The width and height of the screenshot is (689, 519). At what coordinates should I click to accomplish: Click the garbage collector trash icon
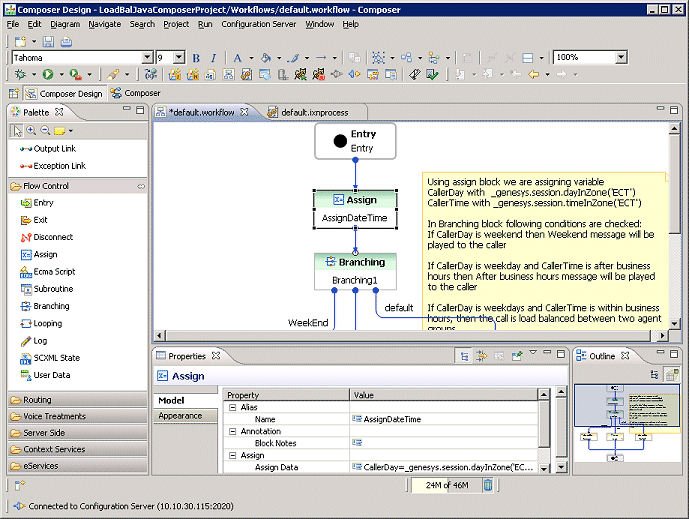tap(488, 485)
